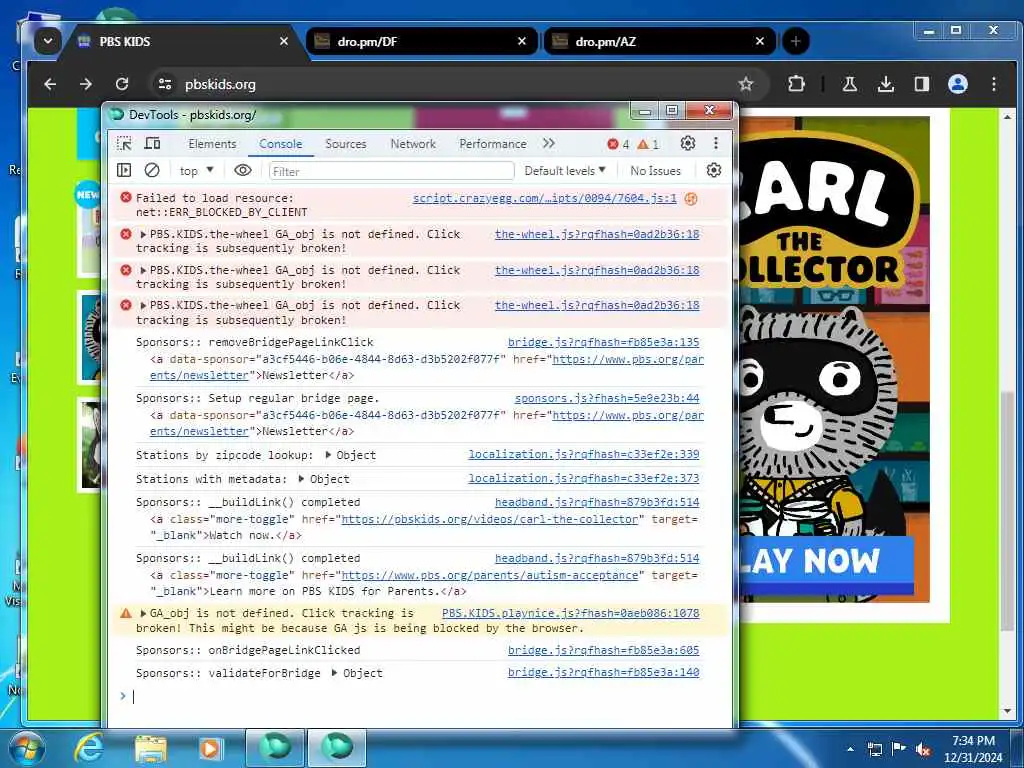Launch Internet Explorer from taskbar
The height and width of the screenshot is (768, 1024).
point(89,748)
